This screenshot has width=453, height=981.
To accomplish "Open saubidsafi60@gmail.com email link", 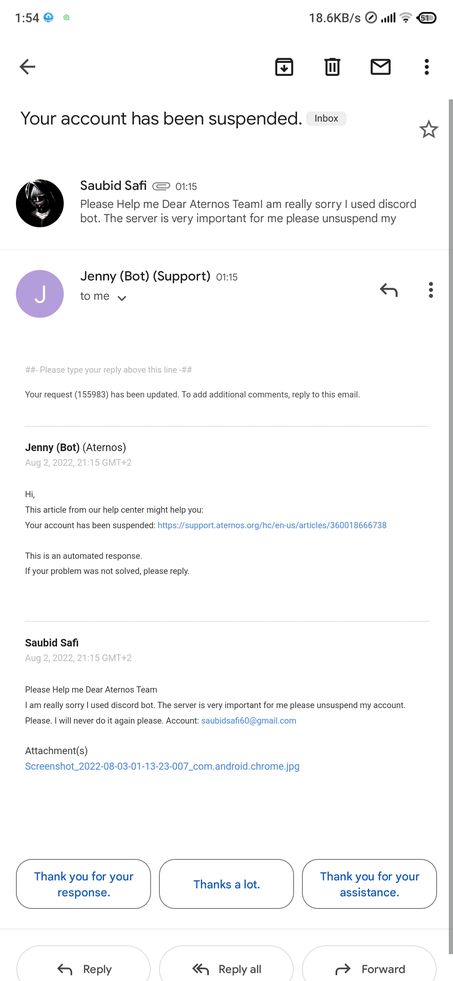I will click(248, 720).
